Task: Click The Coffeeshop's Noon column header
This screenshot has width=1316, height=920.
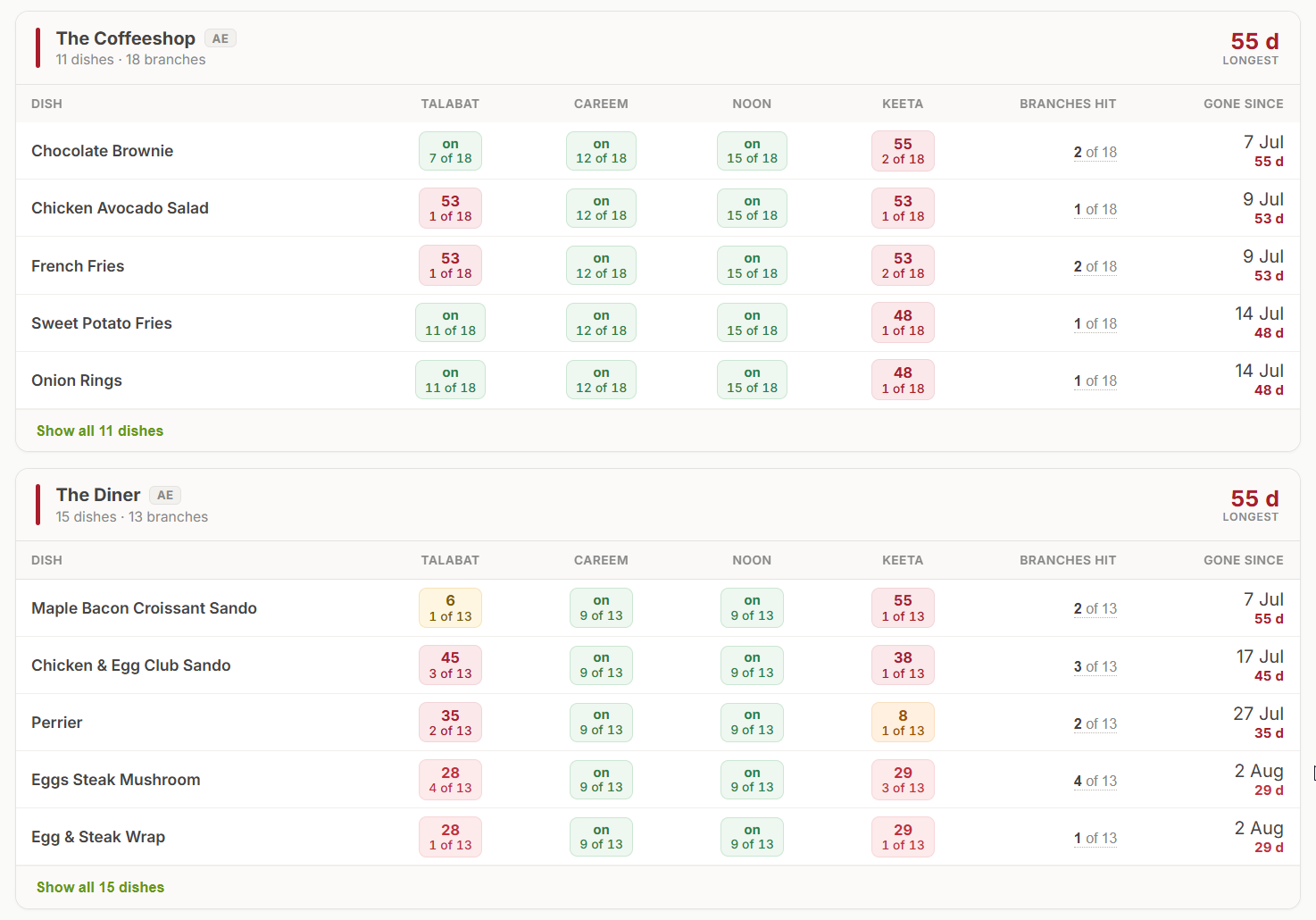Action: click(x=752, y=104)
